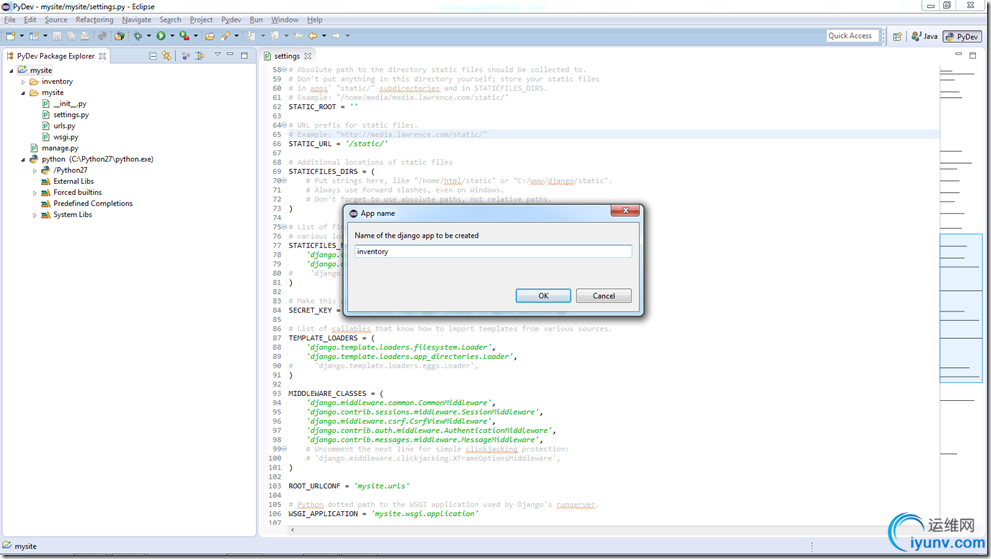Click the green Run button icon
This screenshot has height=559, width=991.
point(161,36)
